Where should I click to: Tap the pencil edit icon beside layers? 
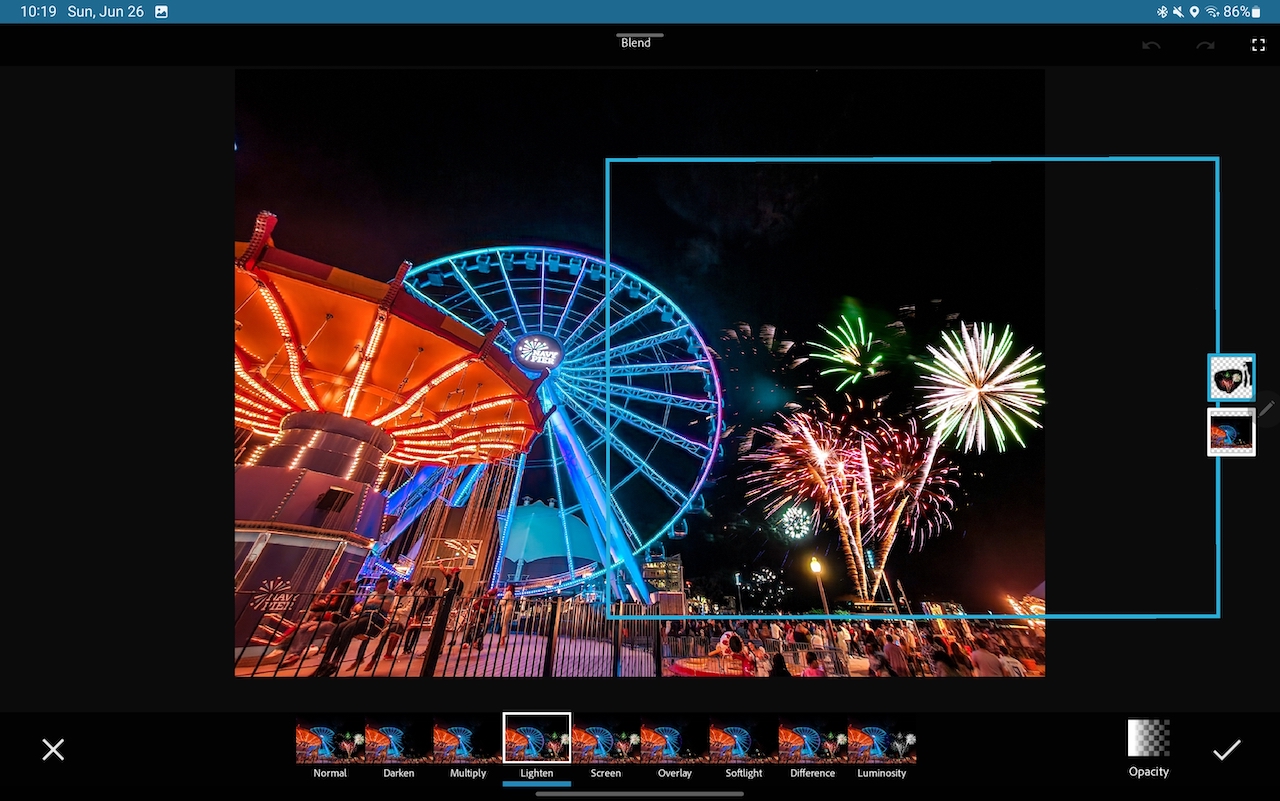pyautogui.click(x=1267, y=408)
